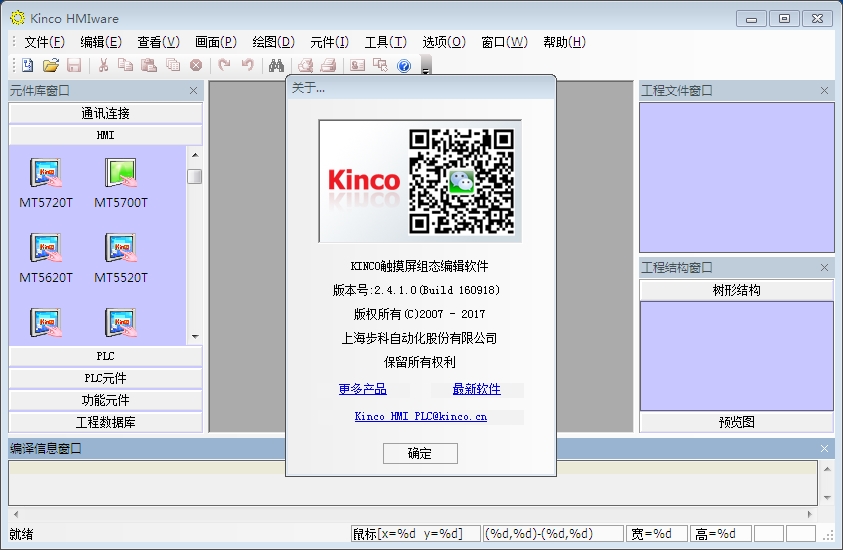Select the MT5520T HMI device icon

coord(121,249)
